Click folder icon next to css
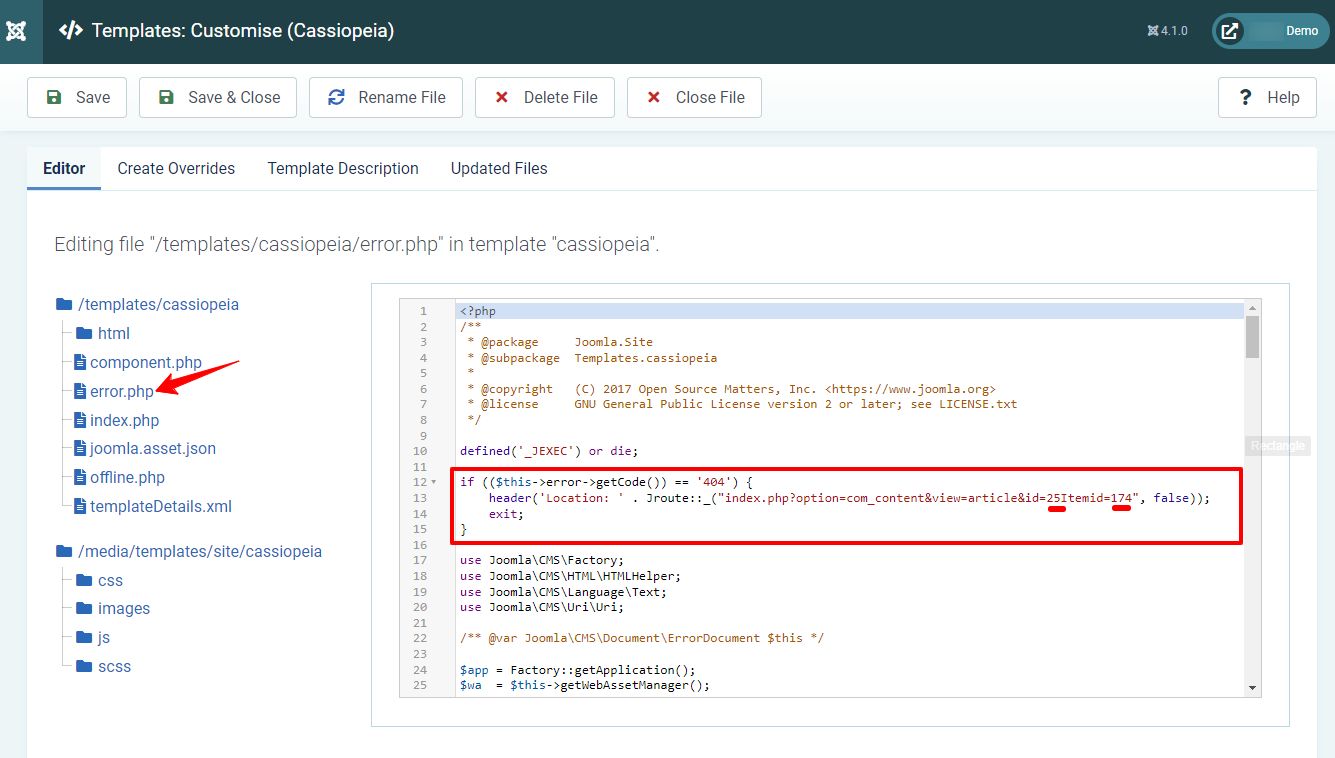Viewport: 1335px width, 758px height. pyautogui.click(x=84, y=580)
